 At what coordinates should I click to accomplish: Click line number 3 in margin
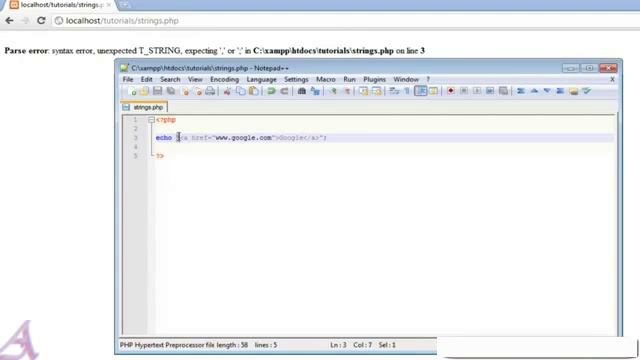click(x=135, y=138)
